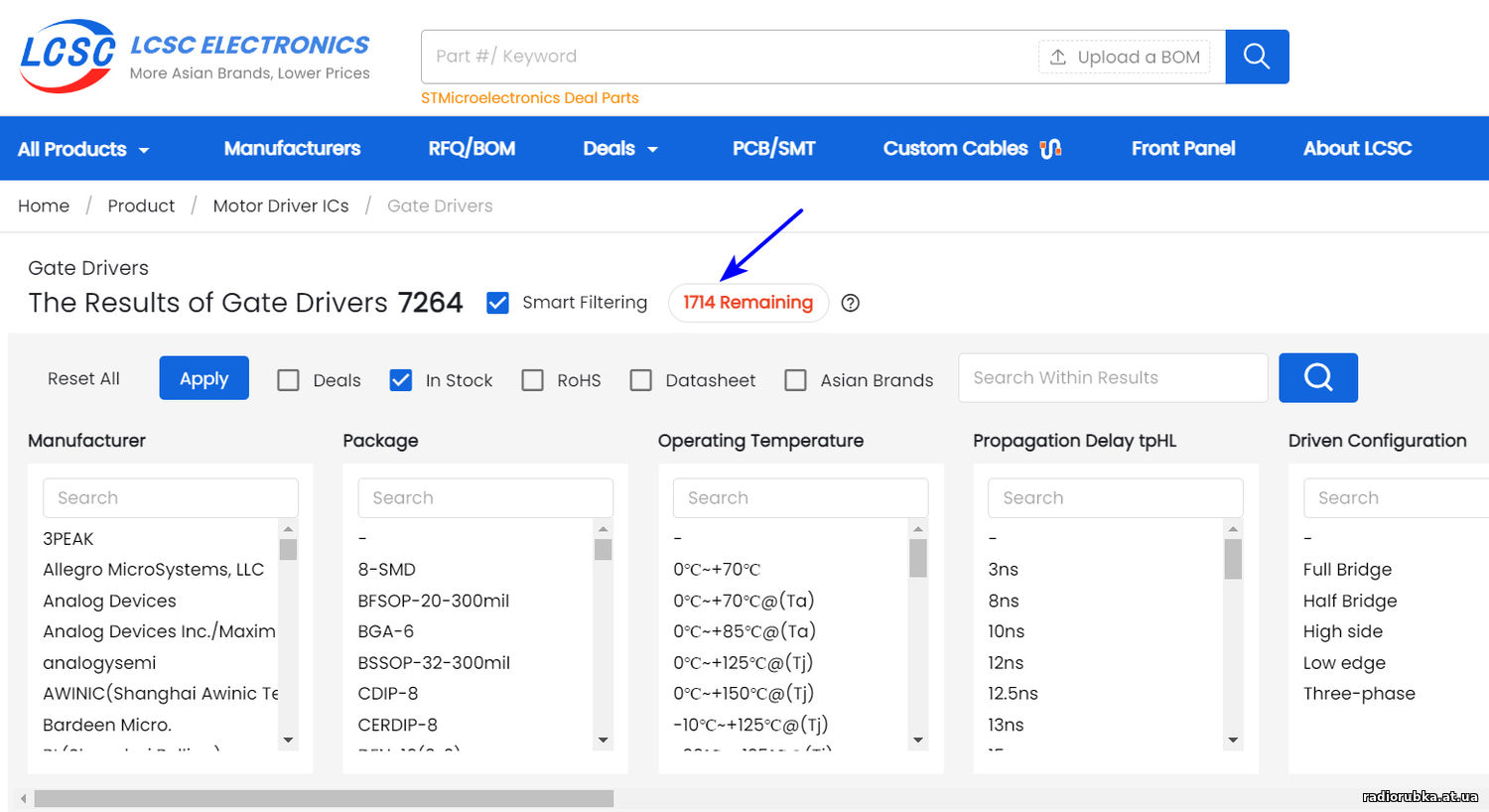Enable the Deals filter checkbox
1489x812 pixels.
(x=288, y=380)
